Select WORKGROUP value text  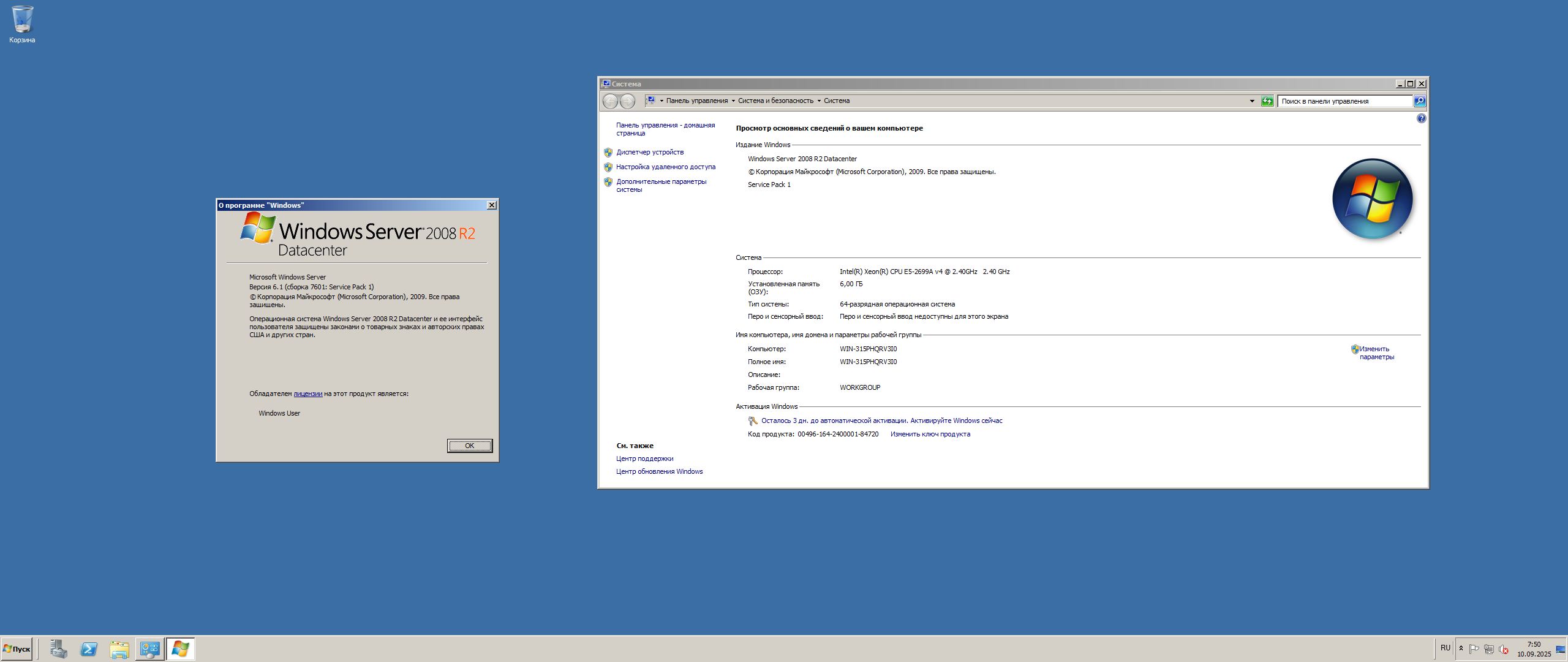pos(860,387)
